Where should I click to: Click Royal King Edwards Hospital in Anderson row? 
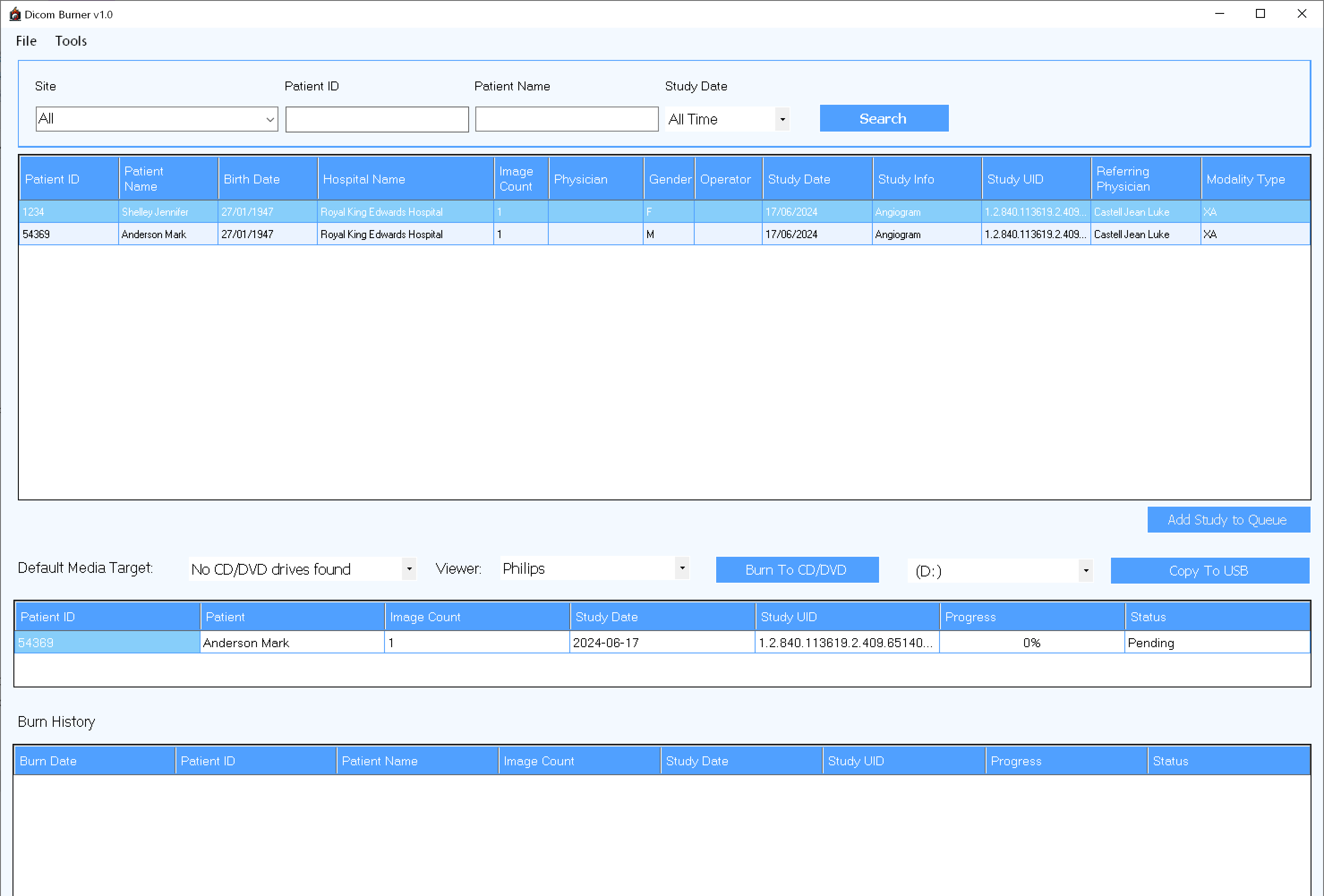(406, 234)
